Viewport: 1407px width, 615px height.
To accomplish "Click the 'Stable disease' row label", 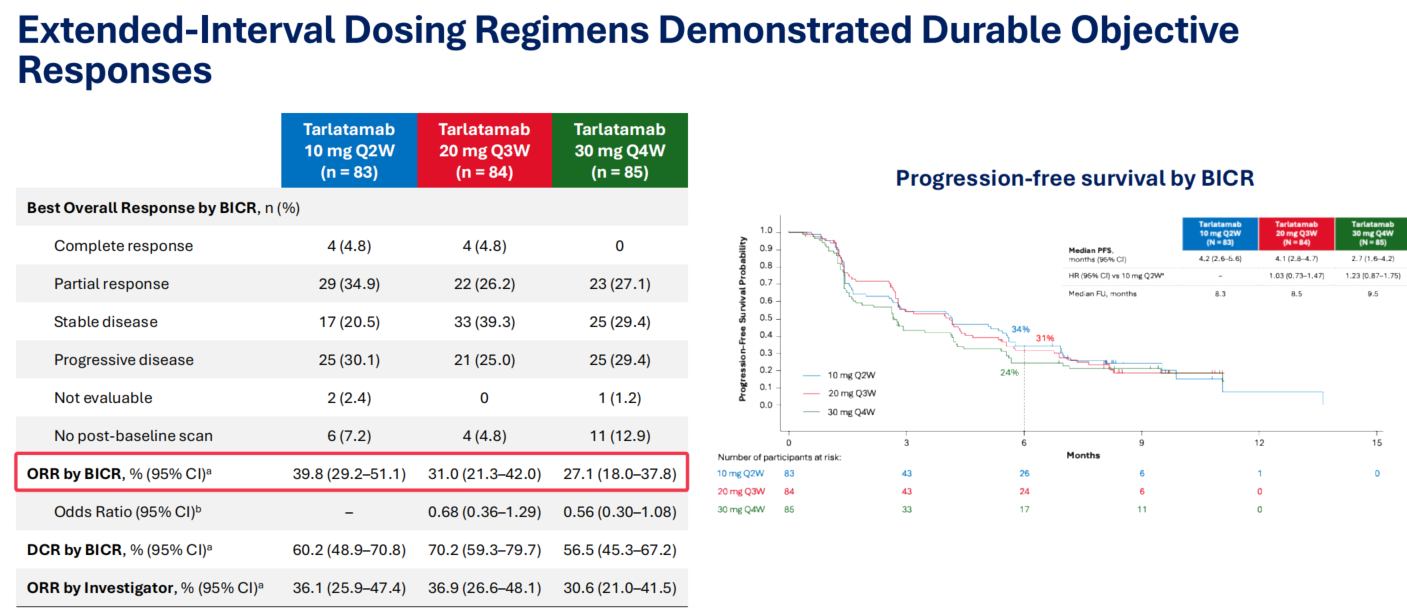I will pos(106,322).
